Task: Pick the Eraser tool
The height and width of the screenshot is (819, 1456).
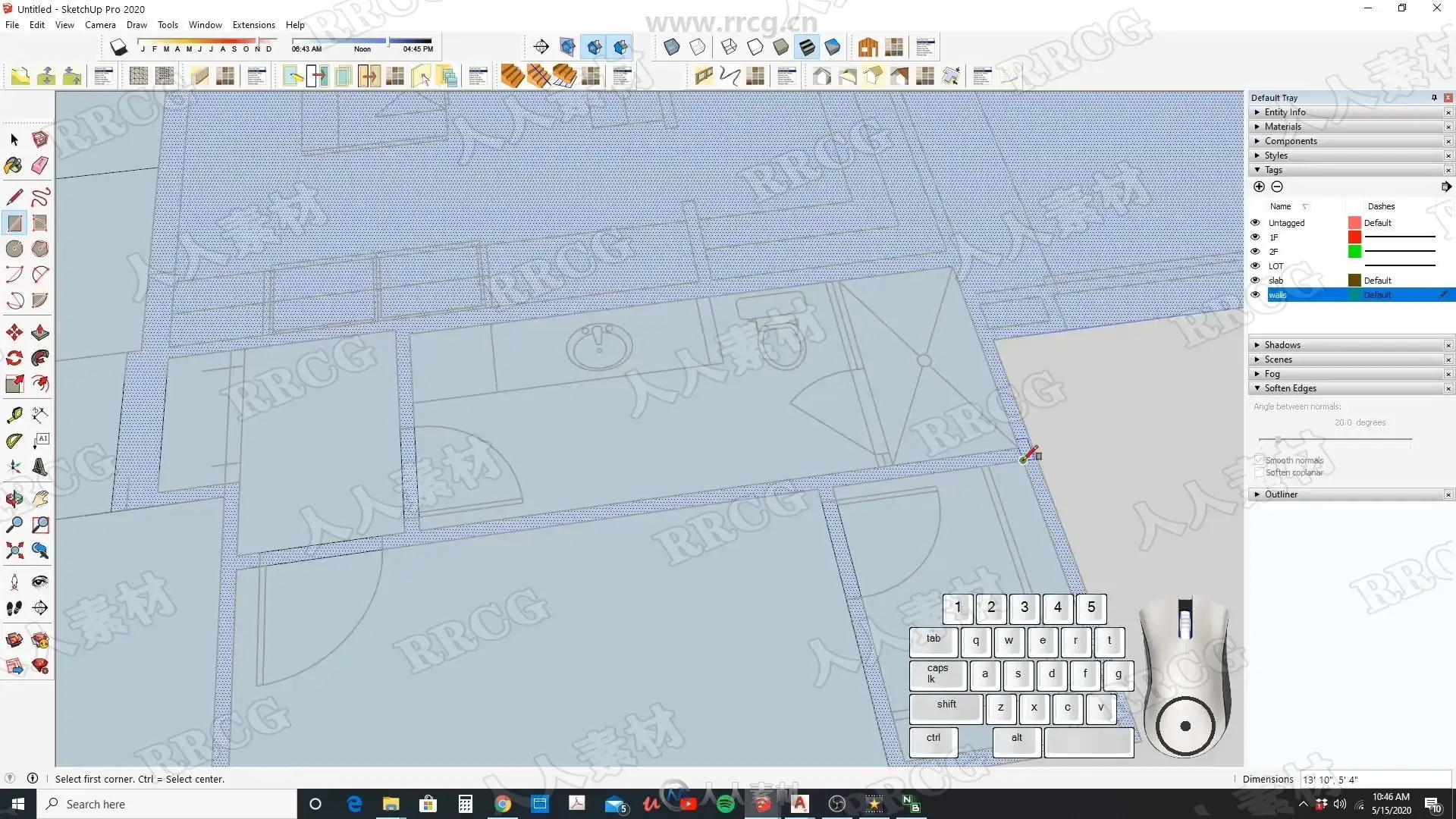Action: coord(40,165)
